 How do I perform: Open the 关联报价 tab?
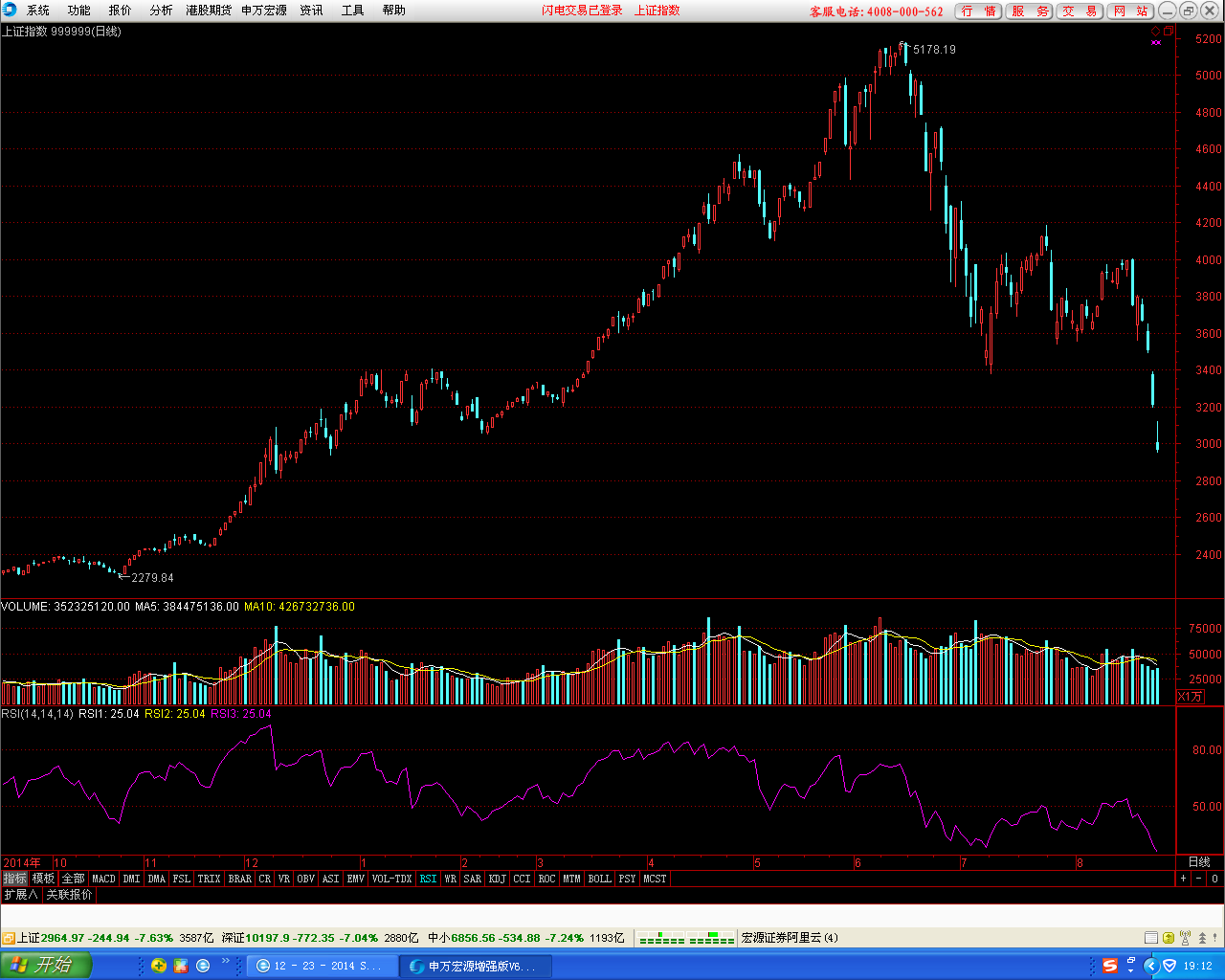(70, 895)
